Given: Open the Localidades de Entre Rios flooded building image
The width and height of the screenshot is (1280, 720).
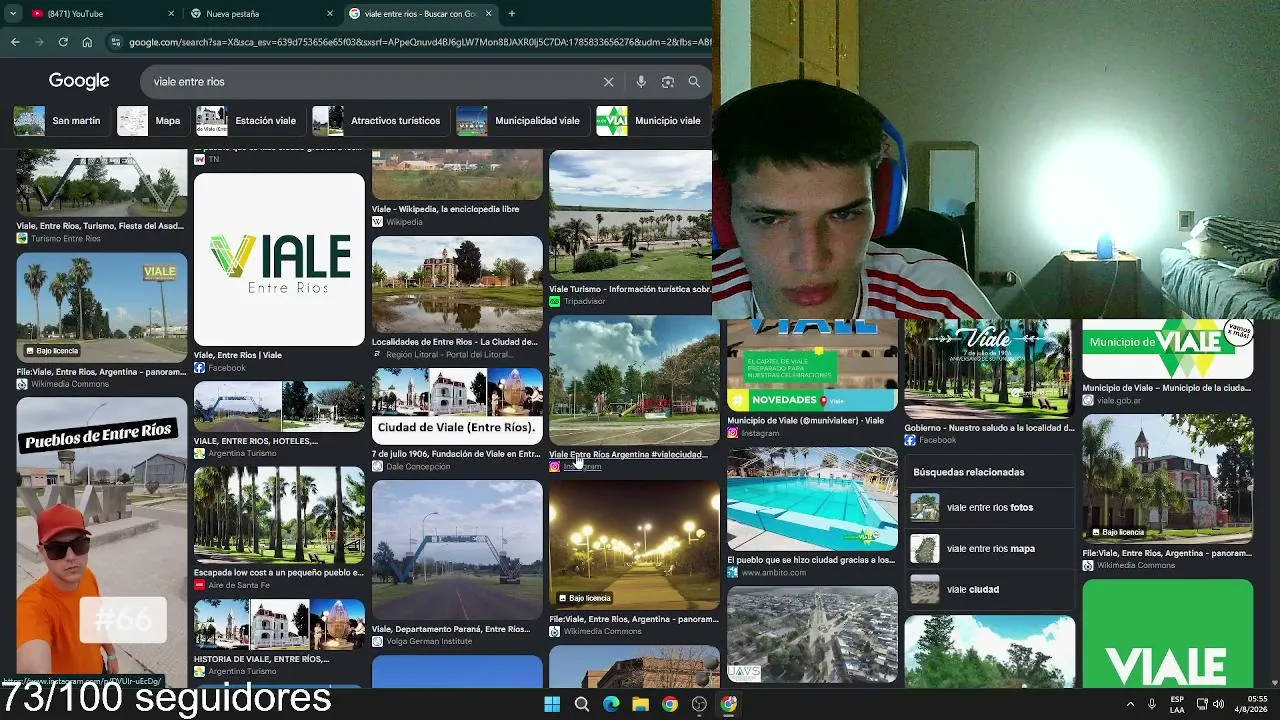Looking at the screenshot, I should pos(457,284).
